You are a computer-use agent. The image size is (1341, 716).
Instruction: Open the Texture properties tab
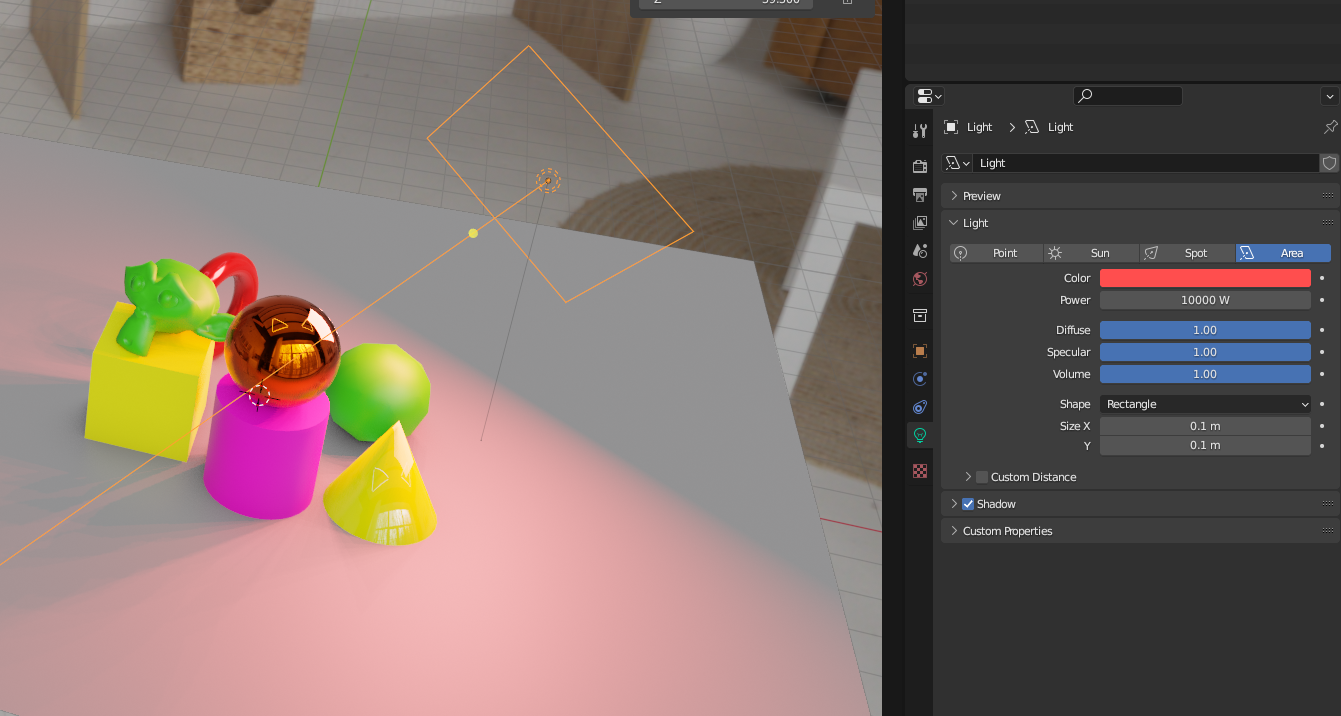click(920, 471)
